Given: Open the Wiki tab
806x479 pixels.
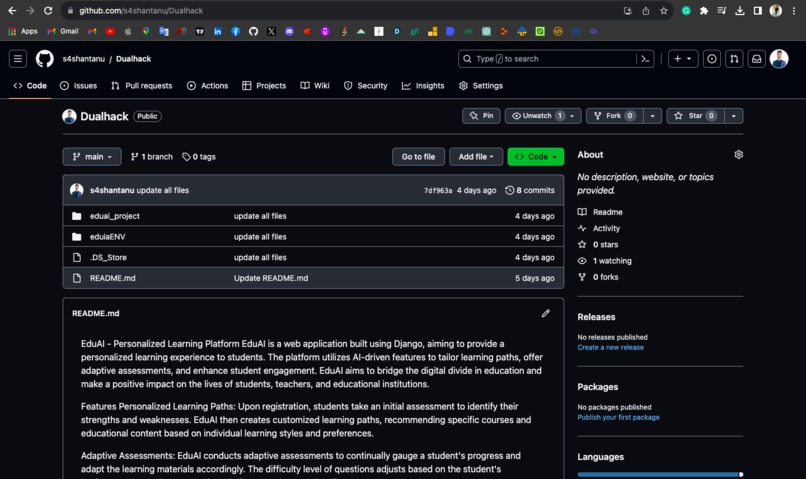Looking at the screenshot, I should [x=315, y=86].
